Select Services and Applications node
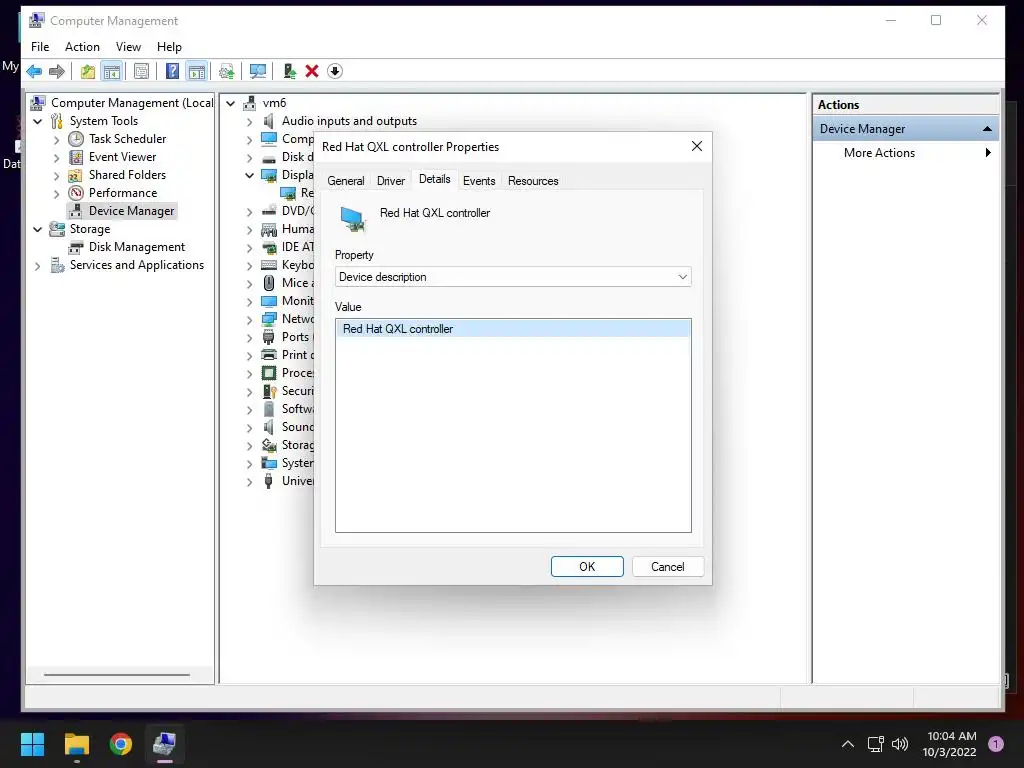This screenshot has width=1024, height=768. tap(136, 264)
